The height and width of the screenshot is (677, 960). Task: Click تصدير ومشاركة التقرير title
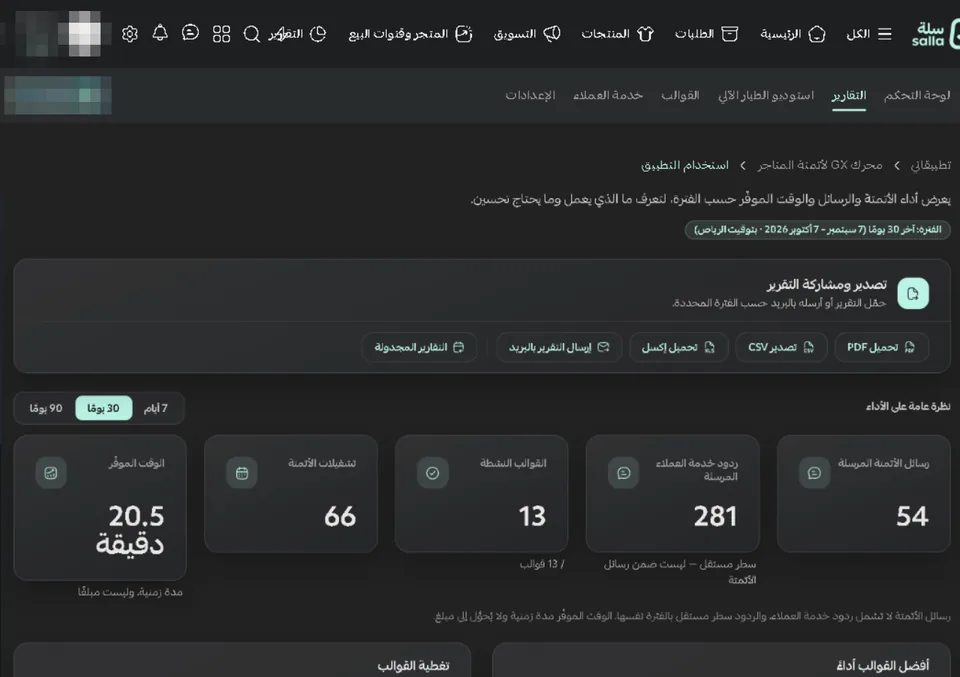(x=827, y=285)
